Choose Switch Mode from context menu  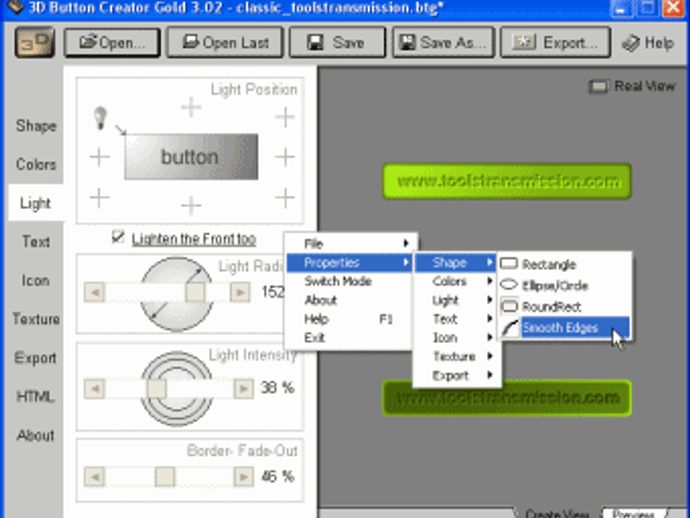(350, 281)
